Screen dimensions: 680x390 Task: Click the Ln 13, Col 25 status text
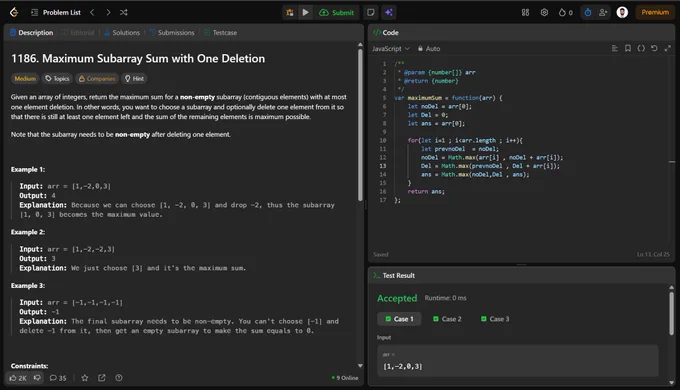pyautogui.click(x=653, y=254)
